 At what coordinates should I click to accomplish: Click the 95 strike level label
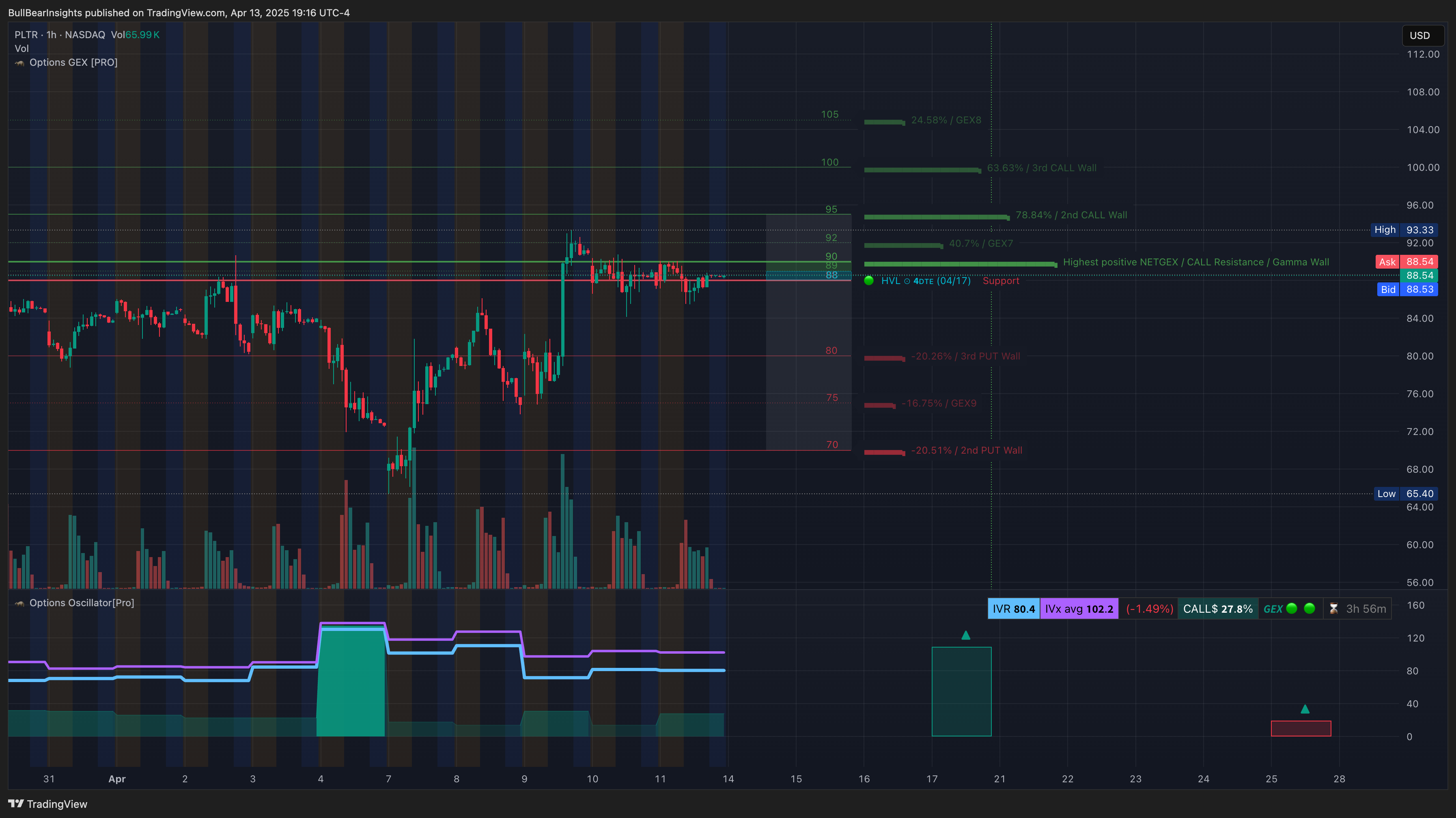point(831,209)
